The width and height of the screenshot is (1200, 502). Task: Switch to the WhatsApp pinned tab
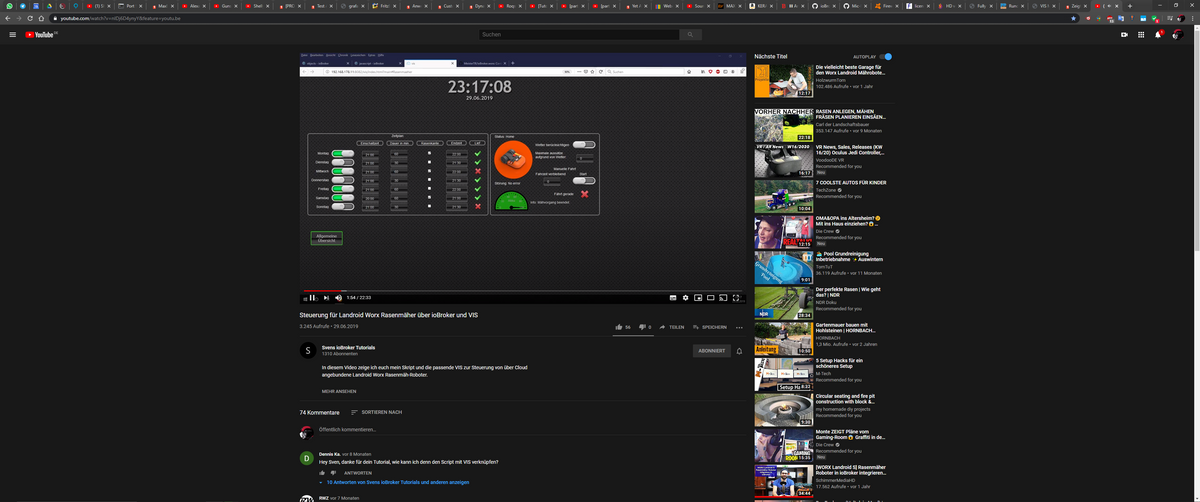click(8, 6)
